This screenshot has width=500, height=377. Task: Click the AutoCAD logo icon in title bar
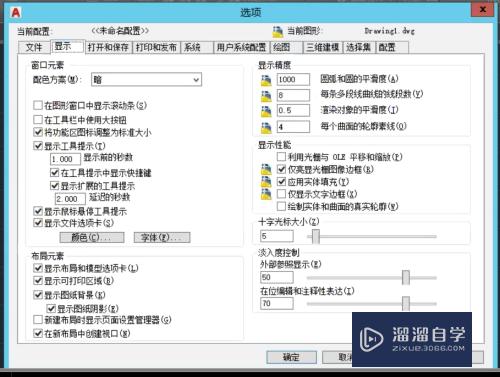point(16,13)
